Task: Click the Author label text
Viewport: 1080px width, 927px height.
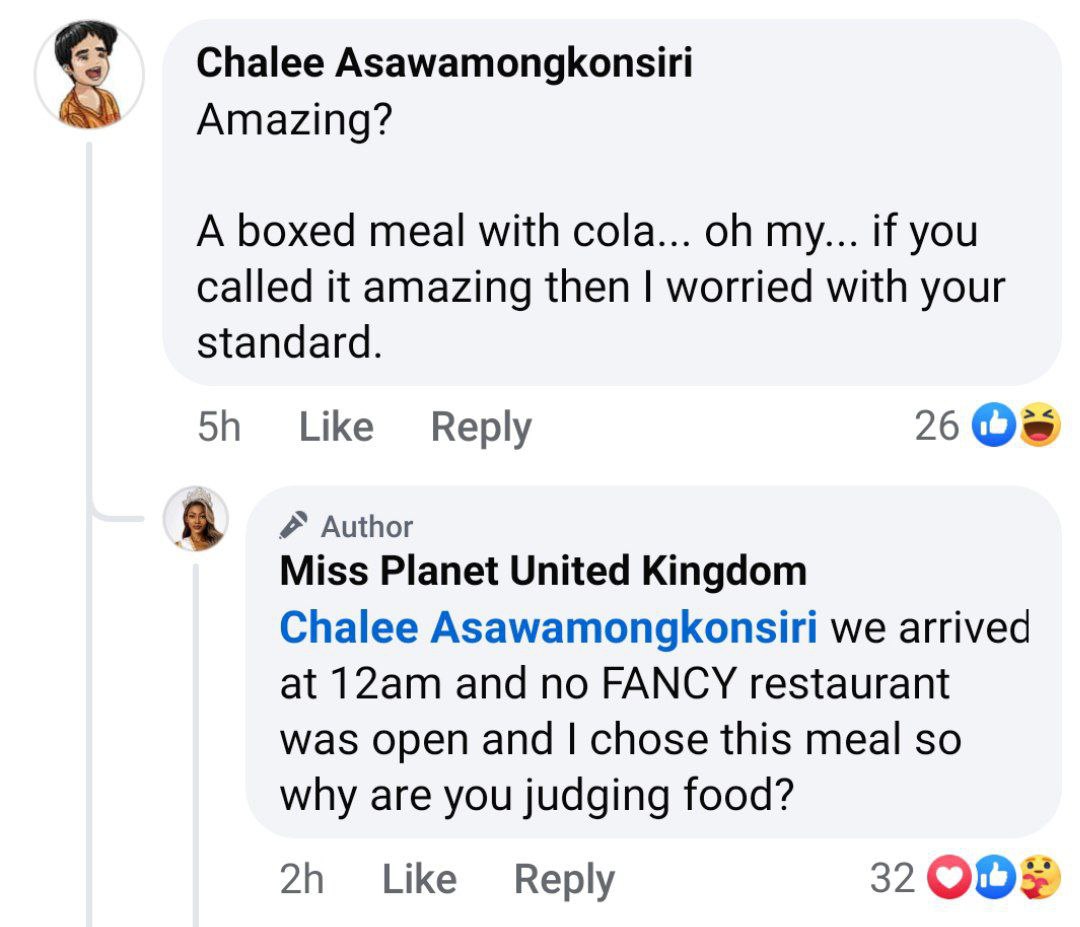Action: [x=366, y=526]
